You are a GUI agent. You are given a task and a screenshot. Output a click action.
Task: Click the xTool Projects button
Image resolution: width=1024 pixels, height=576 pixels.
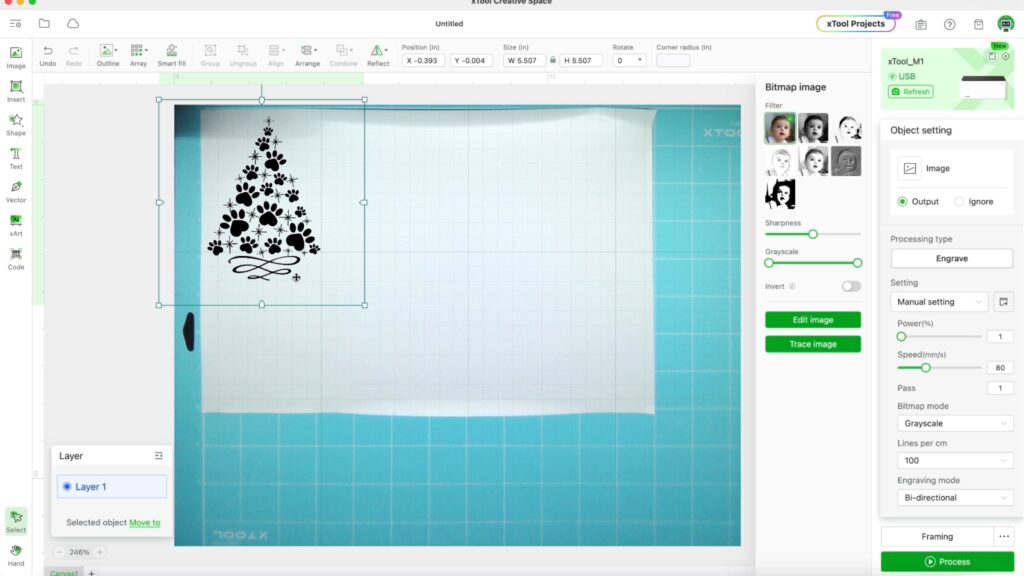coord(856,24)
